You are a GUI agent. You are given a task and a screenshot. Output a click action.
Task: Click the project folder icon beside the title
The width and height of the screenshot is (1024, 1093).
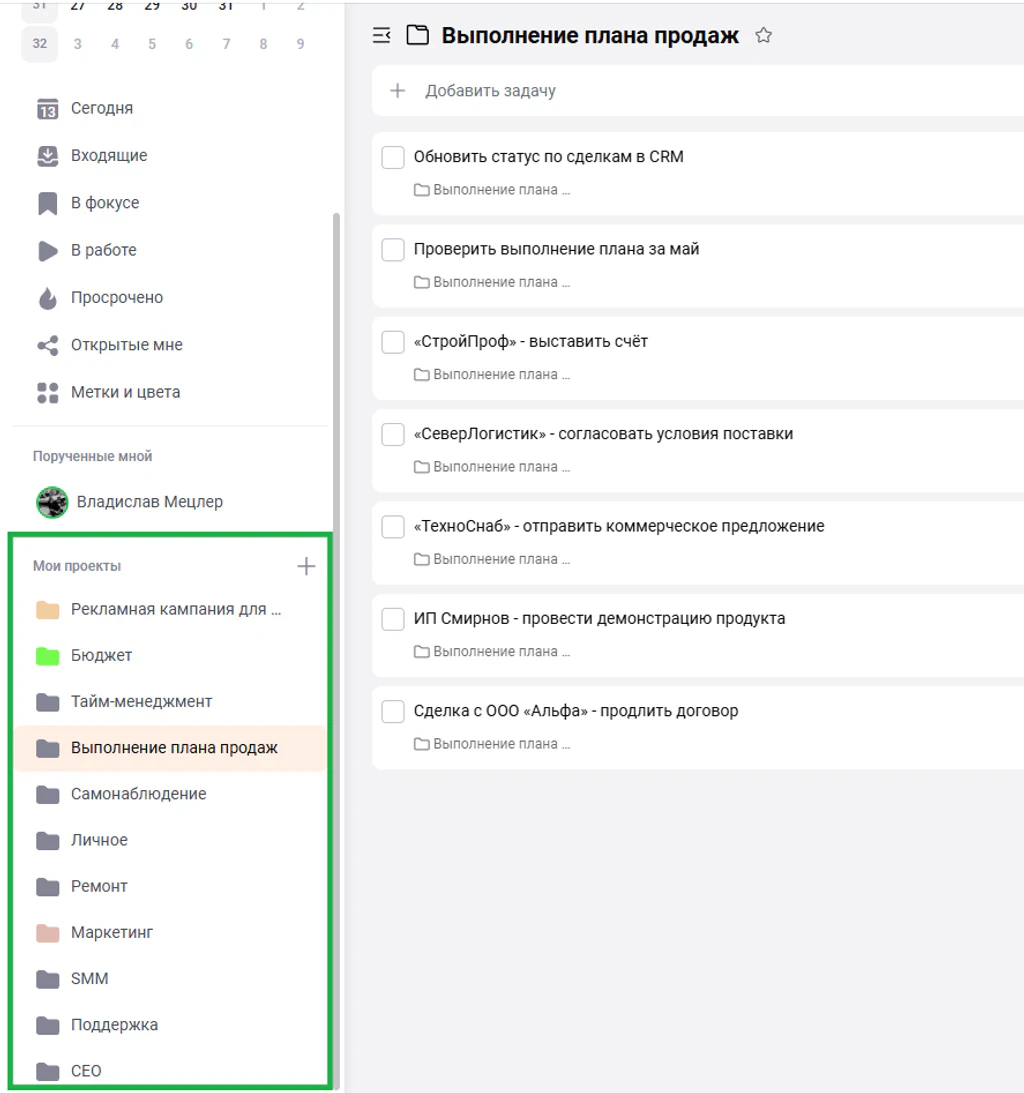(x=418, y=35)
